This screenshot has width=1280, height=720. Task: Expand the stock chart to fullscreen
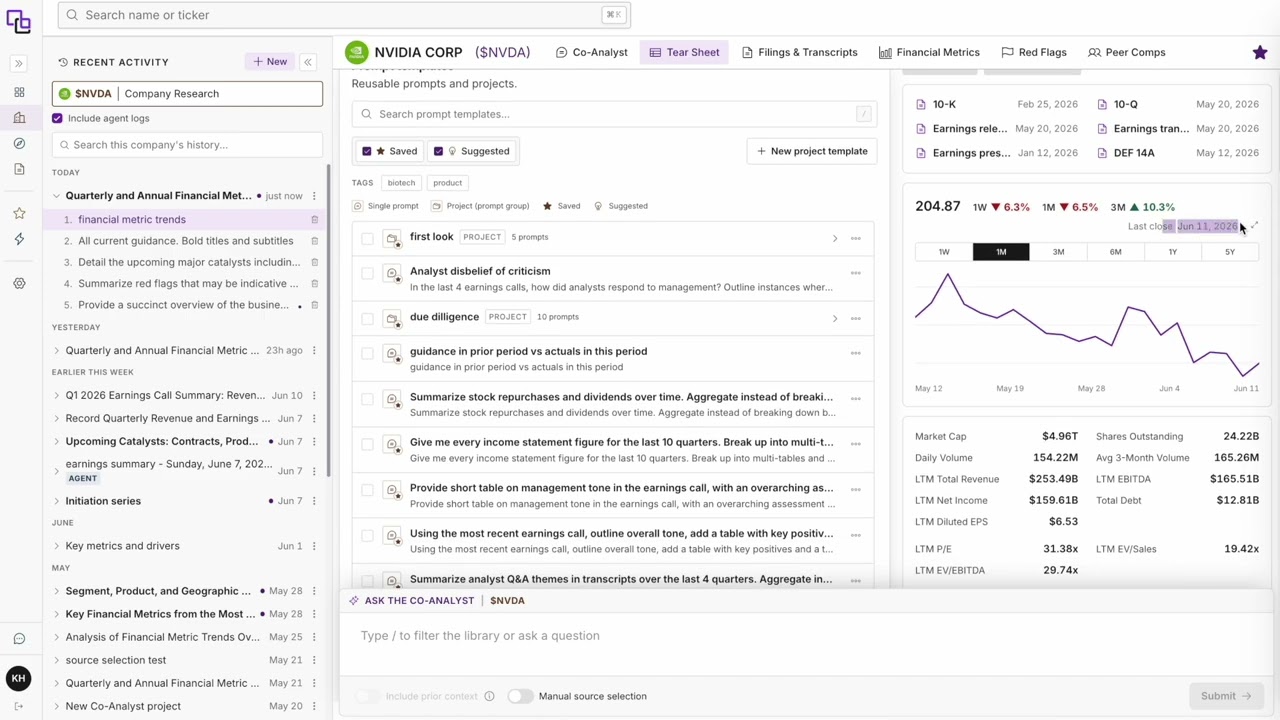point(1254,226)
